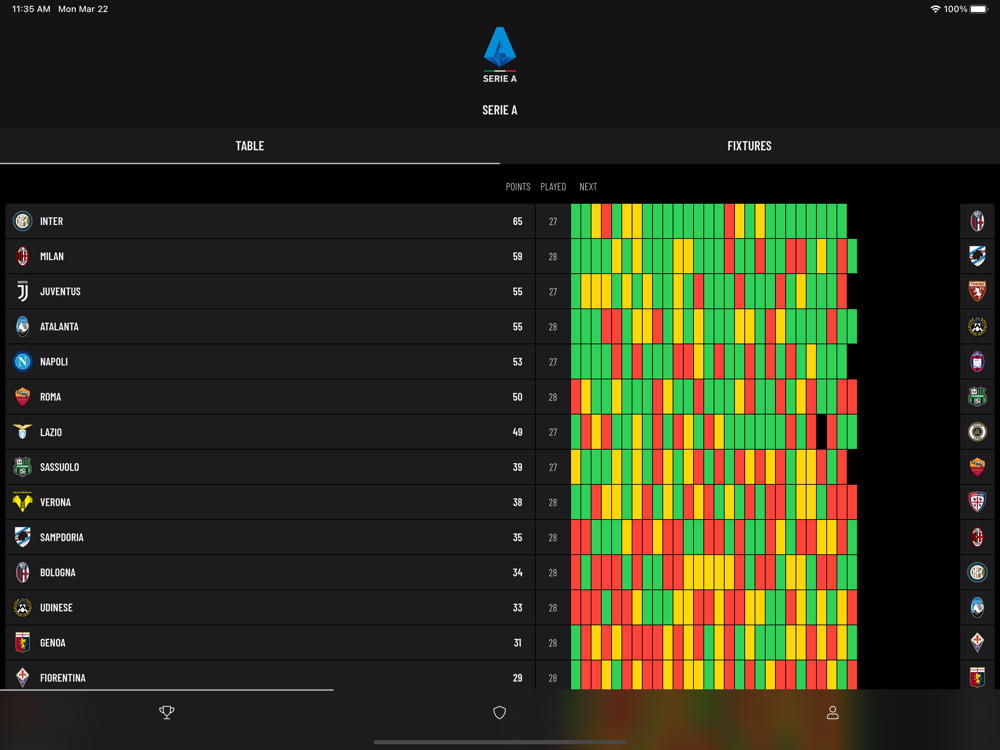Select the LAZIO team name
The height and width of the screenshot is (750, 1000).
click(x=51, y=432)
